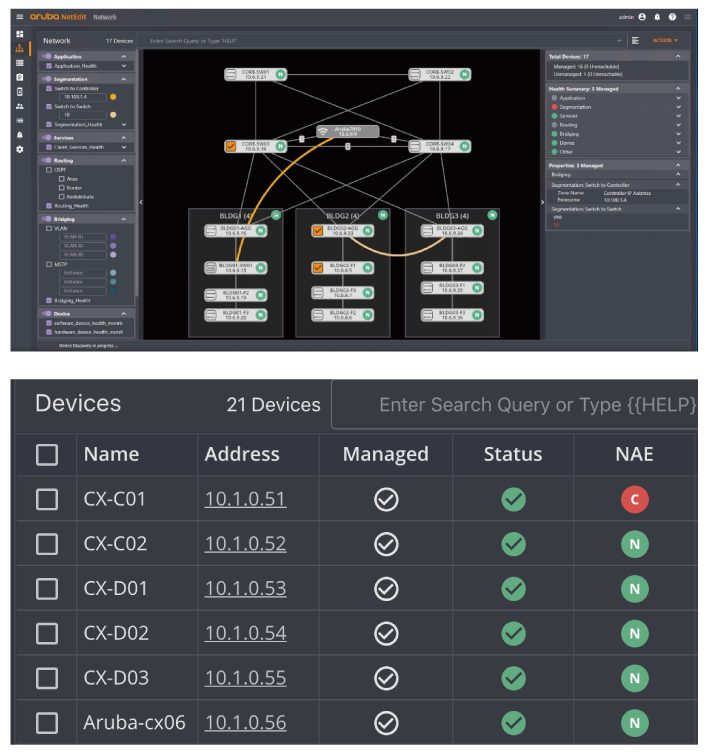Select the BLDG01-SW01 stacked switch node
The image size is (710, 756).
[x=236, y=268]
